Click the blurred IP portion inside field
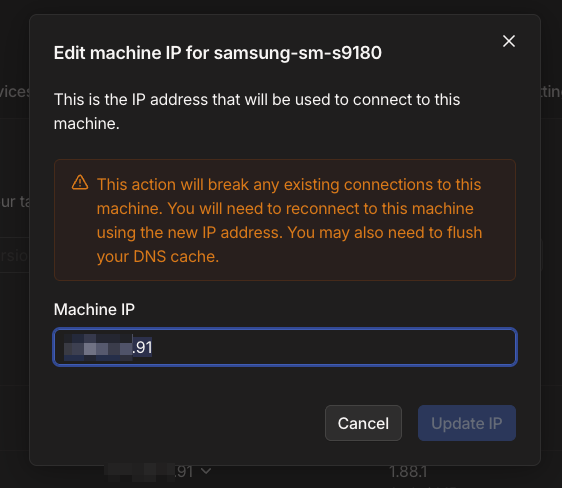 pyautogui.click(x=98, y=347)
